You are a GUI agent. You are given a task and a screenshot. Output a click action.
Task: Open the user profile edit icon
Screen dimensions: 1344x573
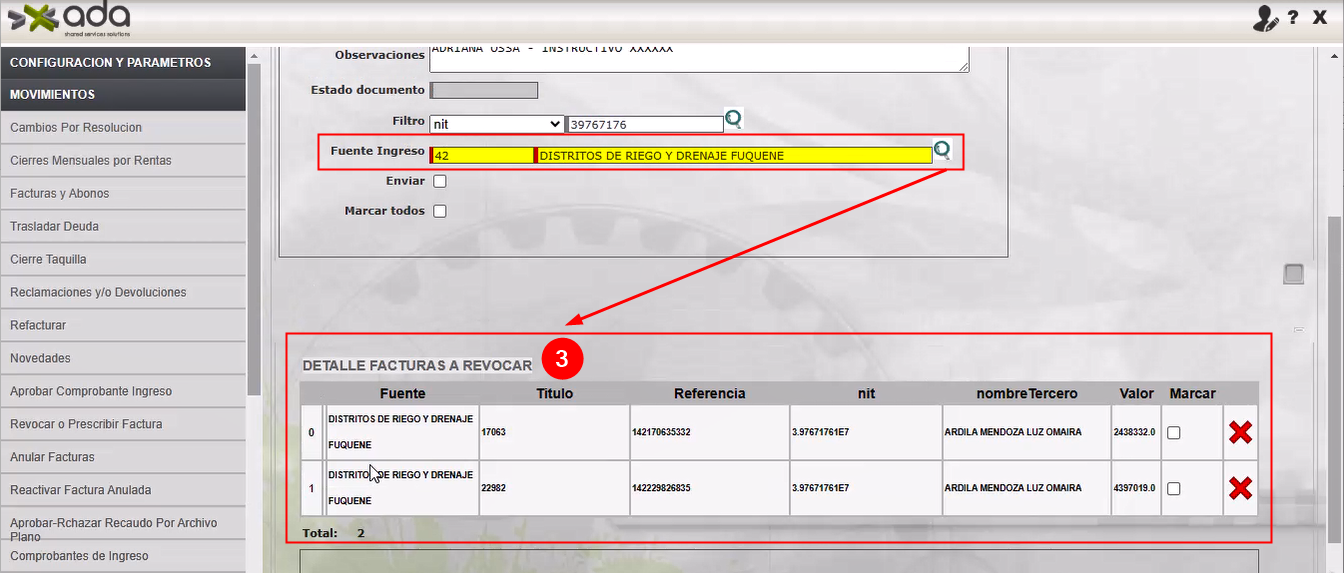point(1265,18)
